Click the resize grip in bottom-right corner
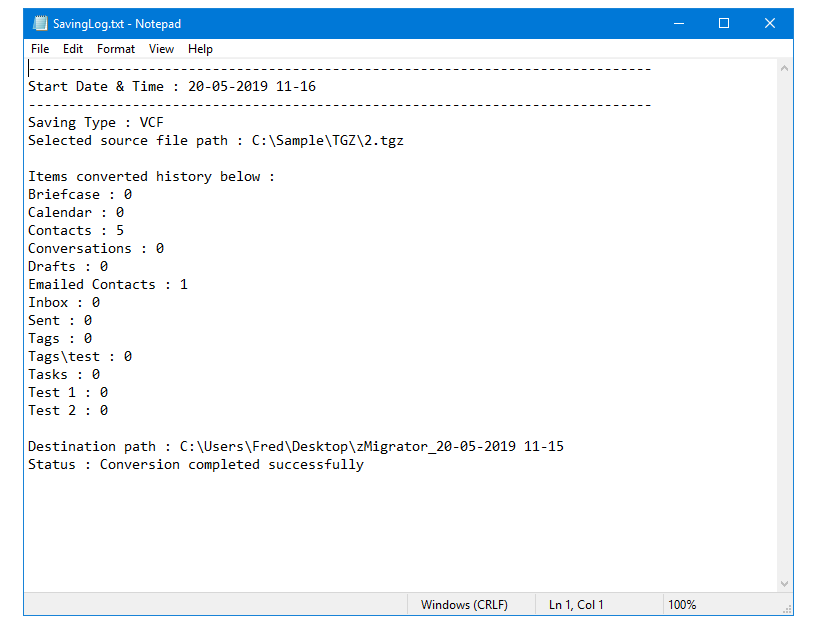The height and width of the screenshot is (624, 817). click(x=786, y=607)
